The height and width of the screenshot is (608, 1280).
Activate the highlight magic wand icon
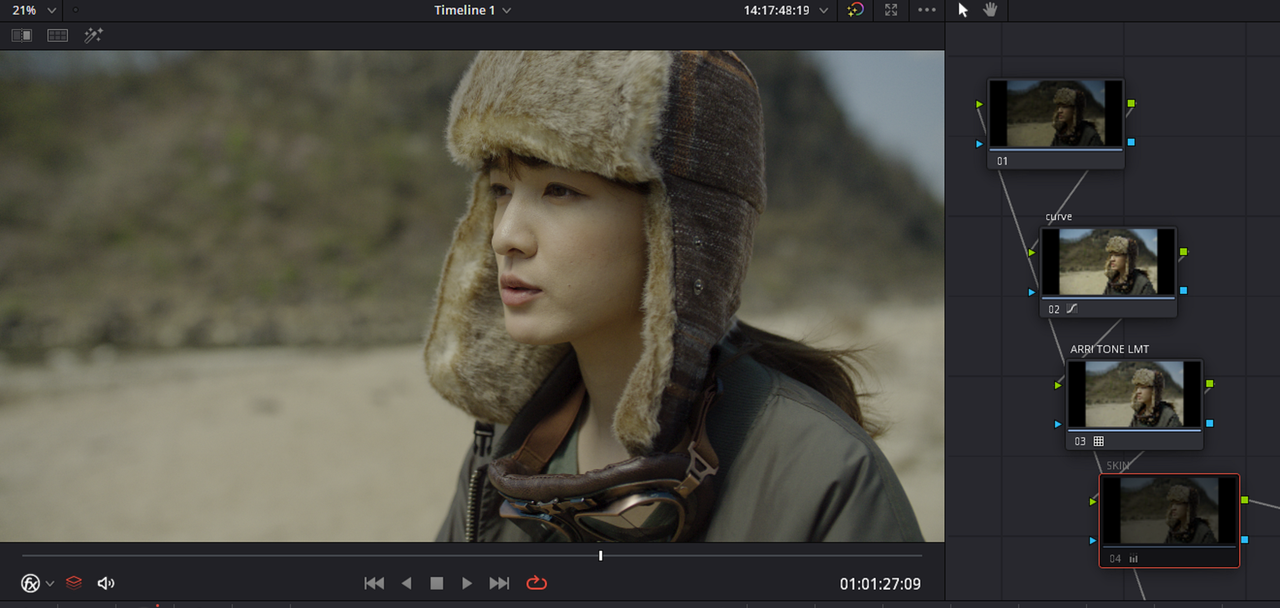(93, 35)
